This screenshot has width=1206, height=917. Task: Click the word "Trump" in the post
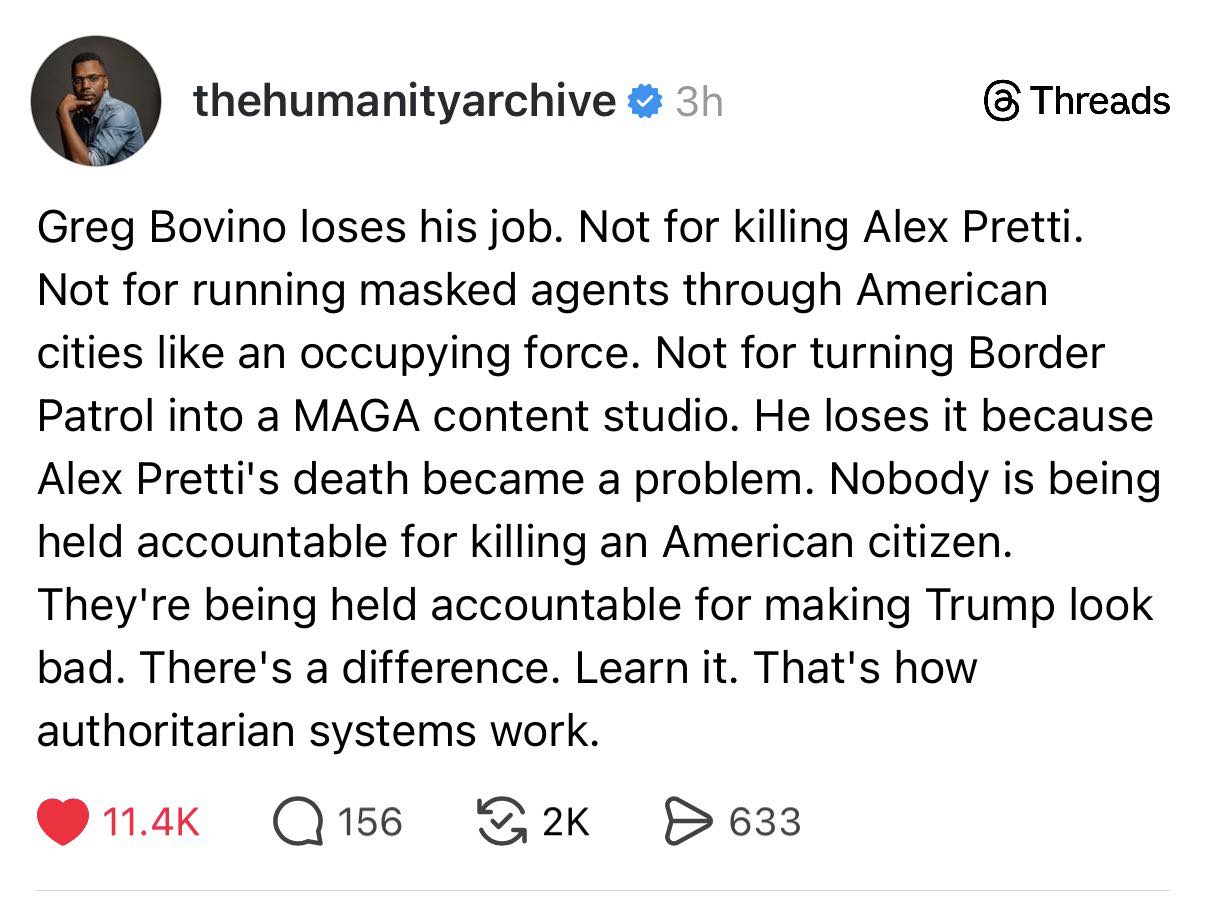pyautogui.click(x=988, y=605)
